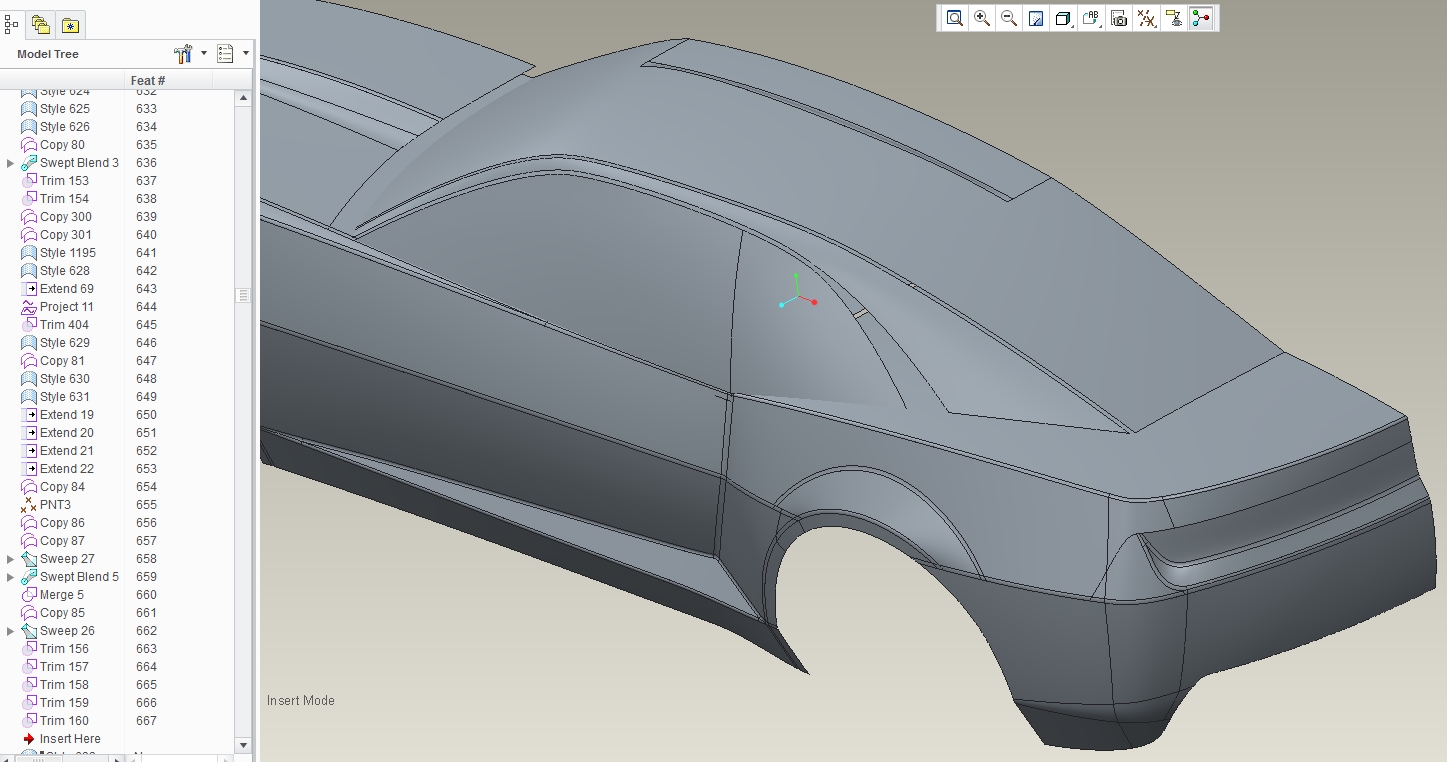This screenshot has width=1447, height=762.
Task: Click the model tree scroll-down arrow
Action: click(243, 745)
